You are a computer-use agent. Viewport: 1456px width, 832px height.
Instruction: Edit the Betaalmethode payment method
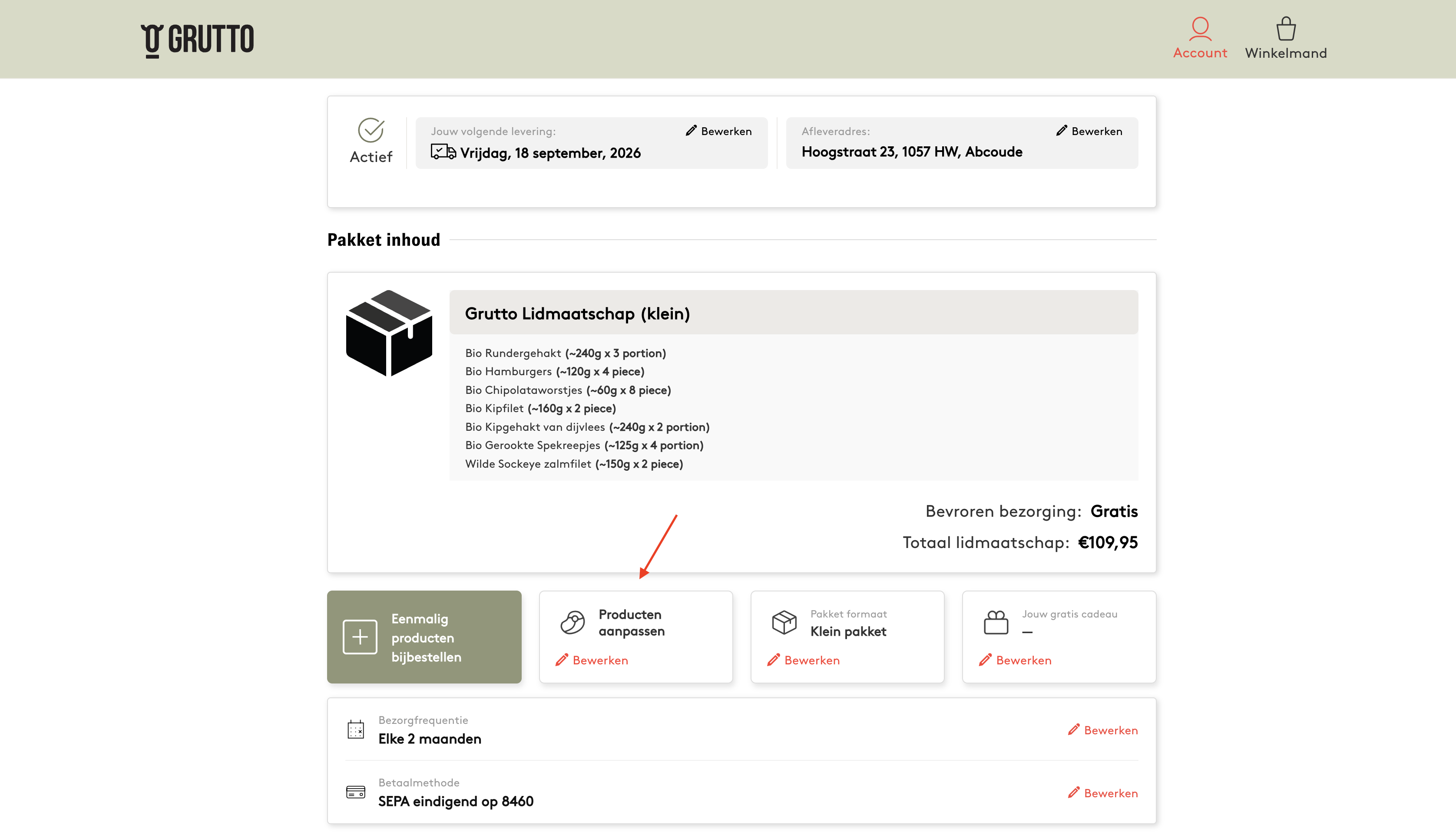pyautogui.click(x=1103, y=793)
